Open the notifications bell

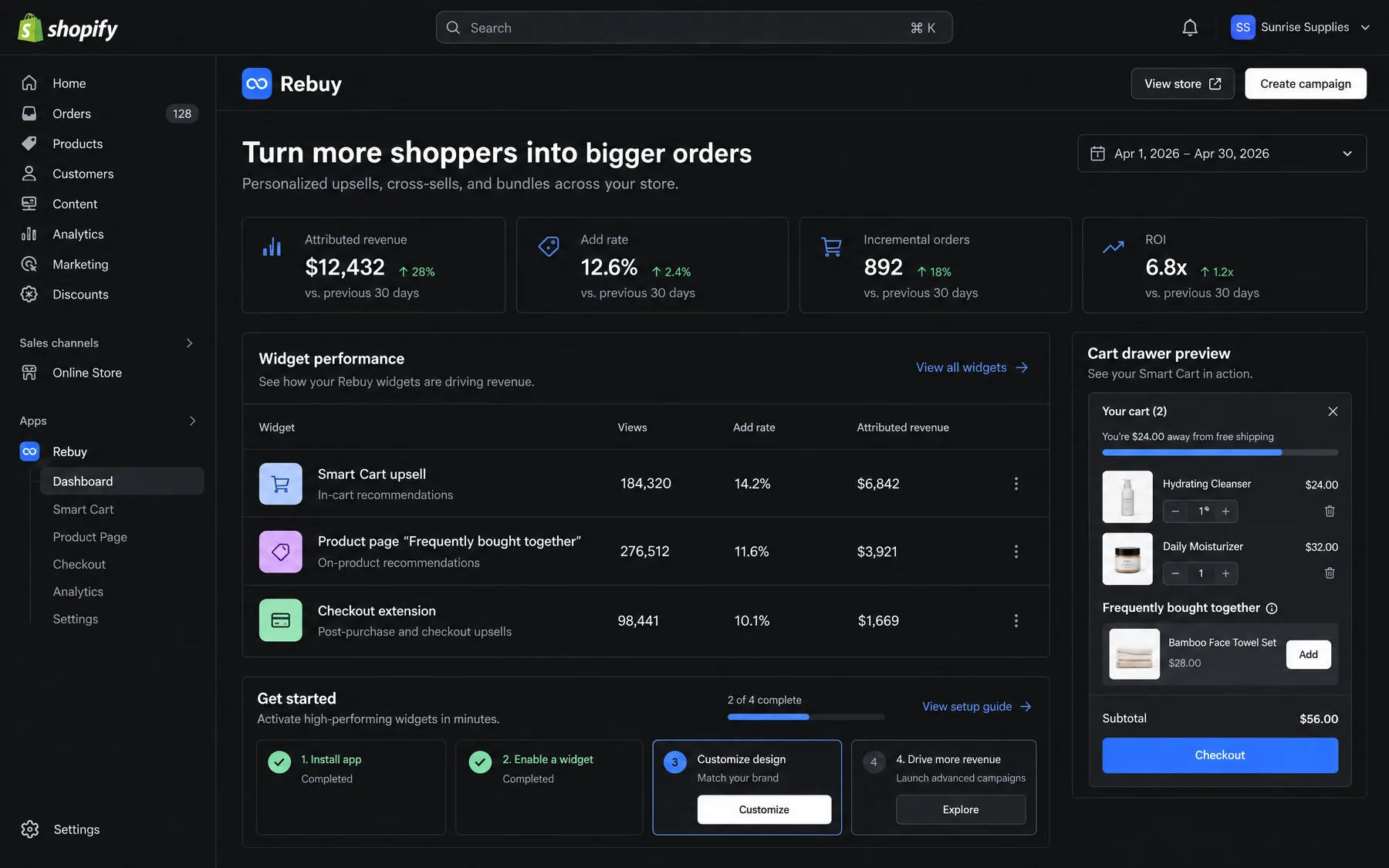[x=1190, y=28]
